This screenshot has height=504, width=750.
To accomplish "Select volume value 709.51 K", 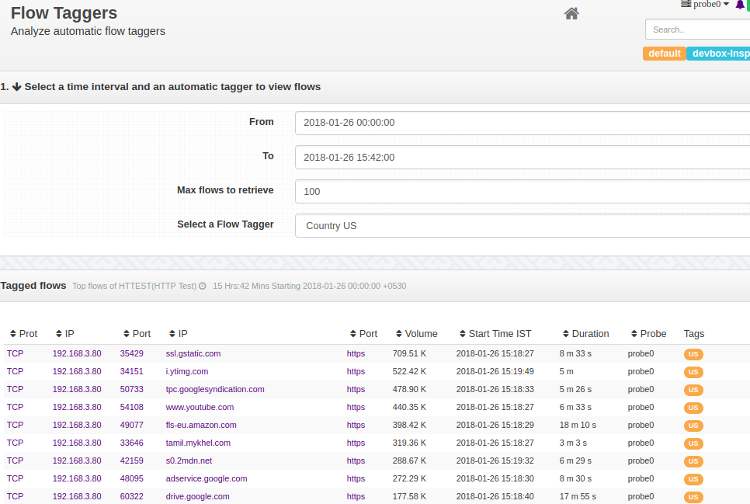I will click(x=409, y=354).
